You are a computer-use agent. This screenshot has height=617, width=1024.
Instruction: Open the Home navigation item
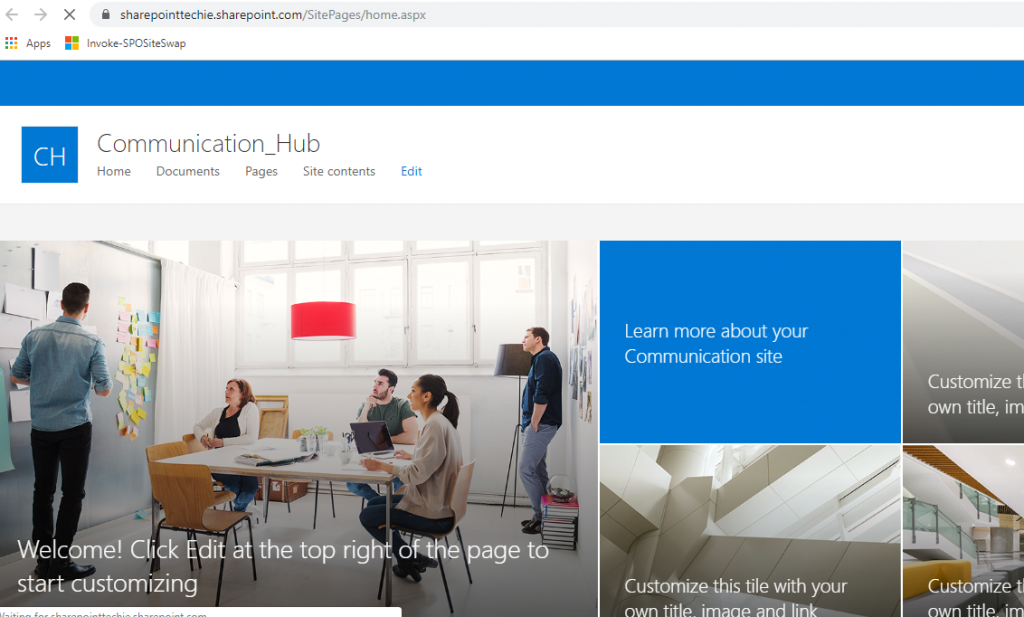pos(113,171)
